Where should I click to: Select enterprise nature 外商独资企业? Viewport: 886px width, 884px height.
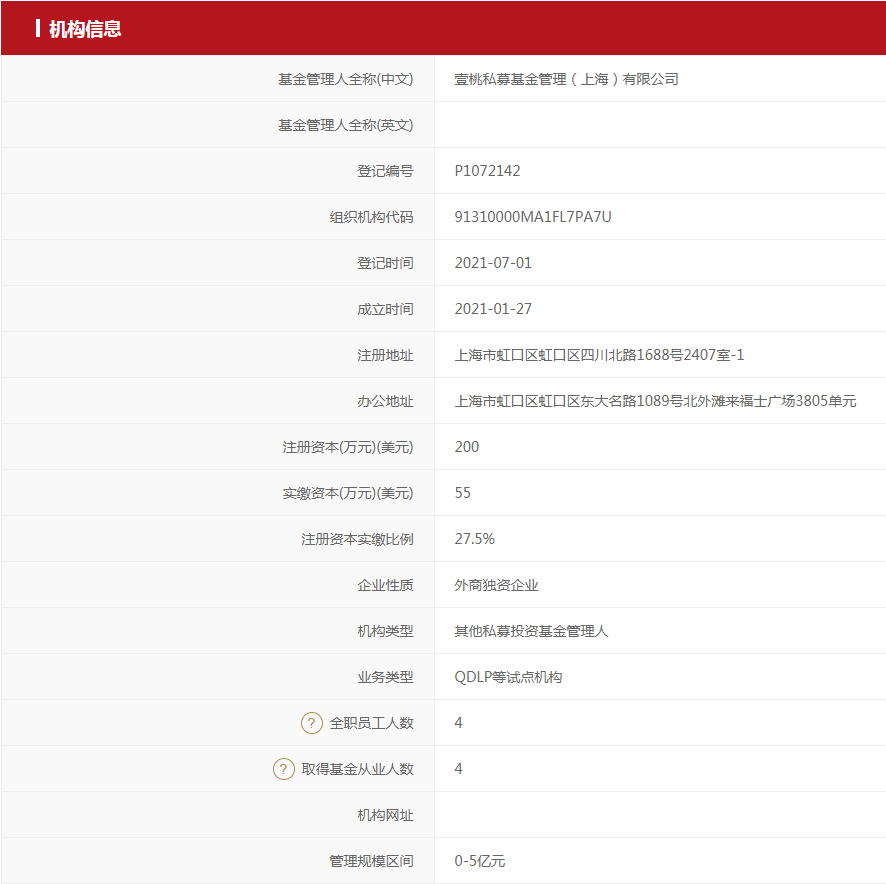pos(496,586)
